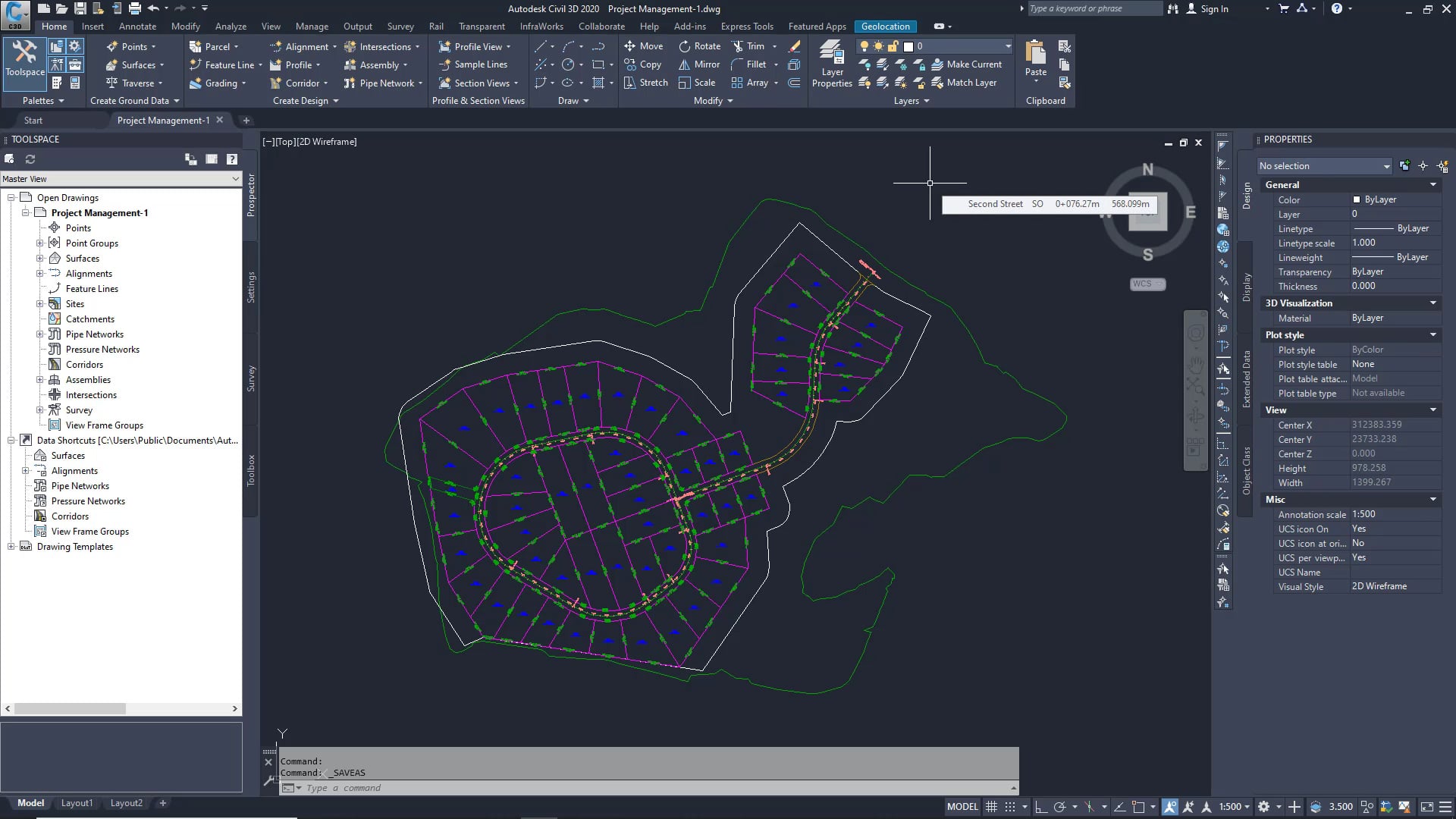
Task: Toggle drawing grid display in status bar
Action: (991, 807)
